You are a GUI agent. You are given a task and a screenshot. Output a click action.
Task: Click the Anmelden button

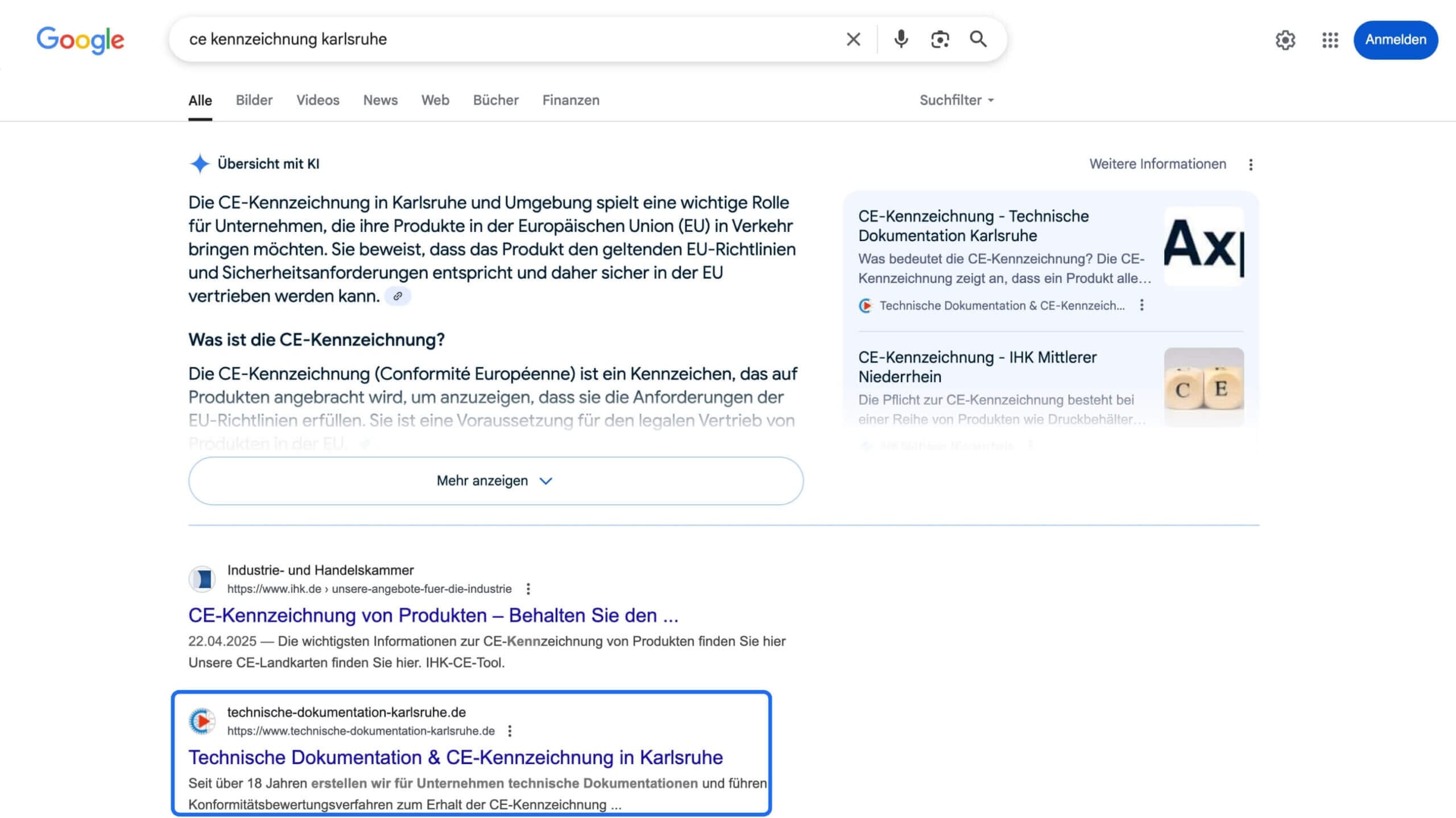click(1396, 40)
